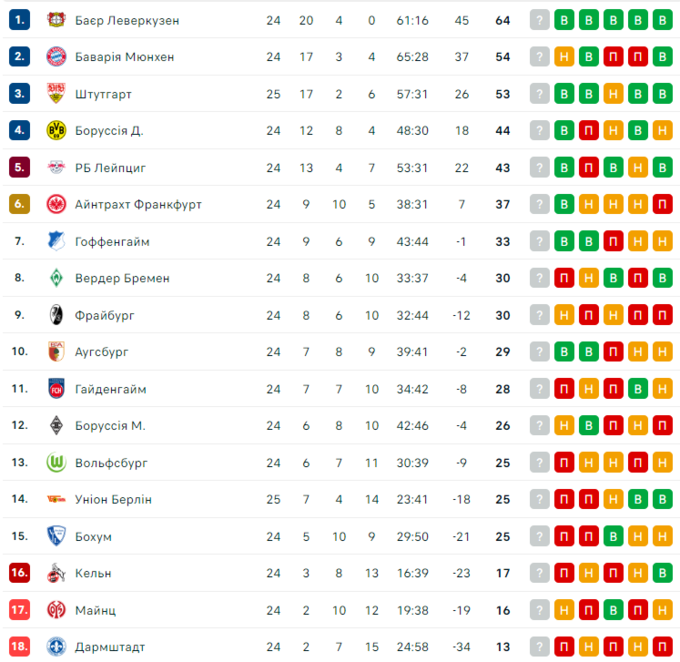Click the Кельн club crest
The width and height of the screenshot is (680, 662).
(55, 573)
